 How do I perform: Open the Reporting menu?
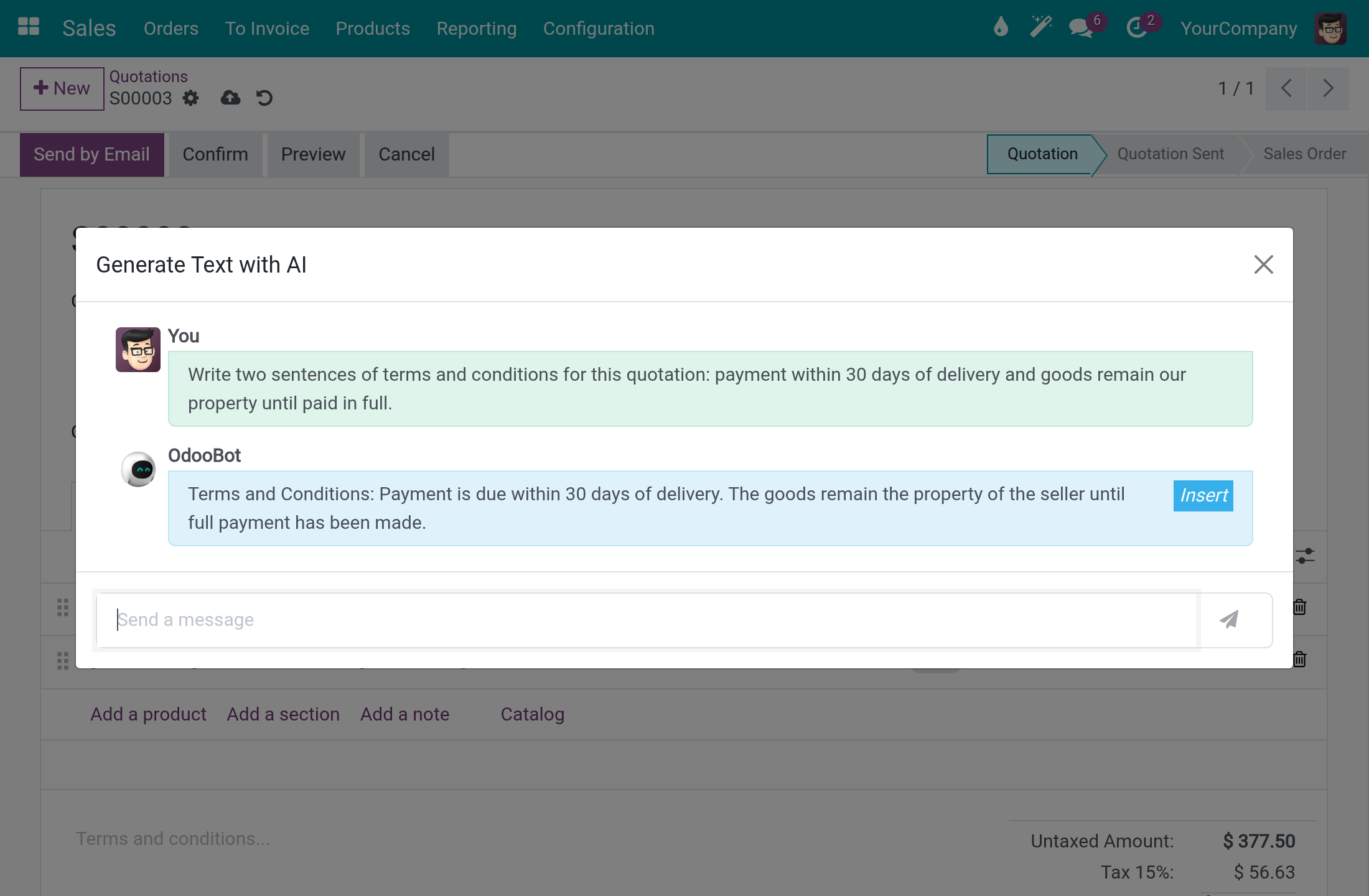pos(477,29)
